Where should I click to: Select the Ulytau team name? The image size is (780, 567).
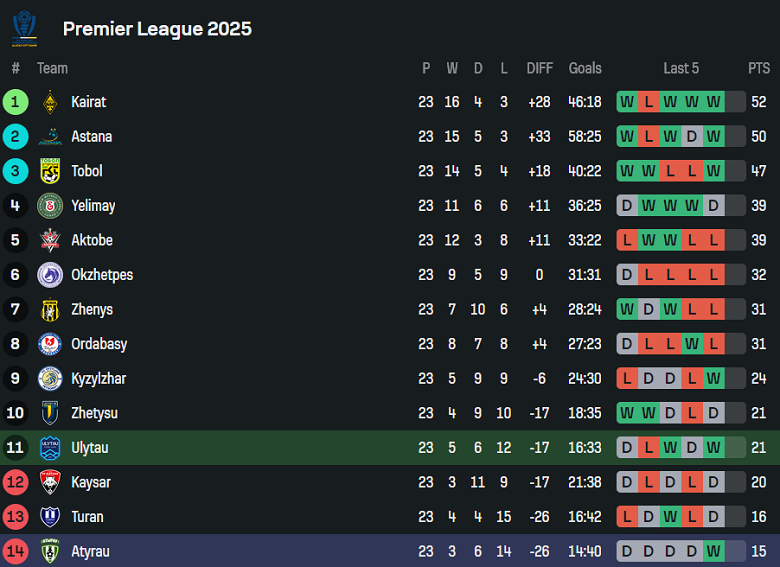(x=90, y=448)
